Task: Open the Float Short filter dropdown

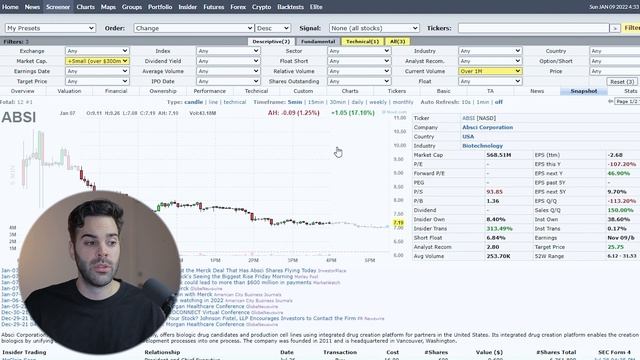Action: [359, 61]
